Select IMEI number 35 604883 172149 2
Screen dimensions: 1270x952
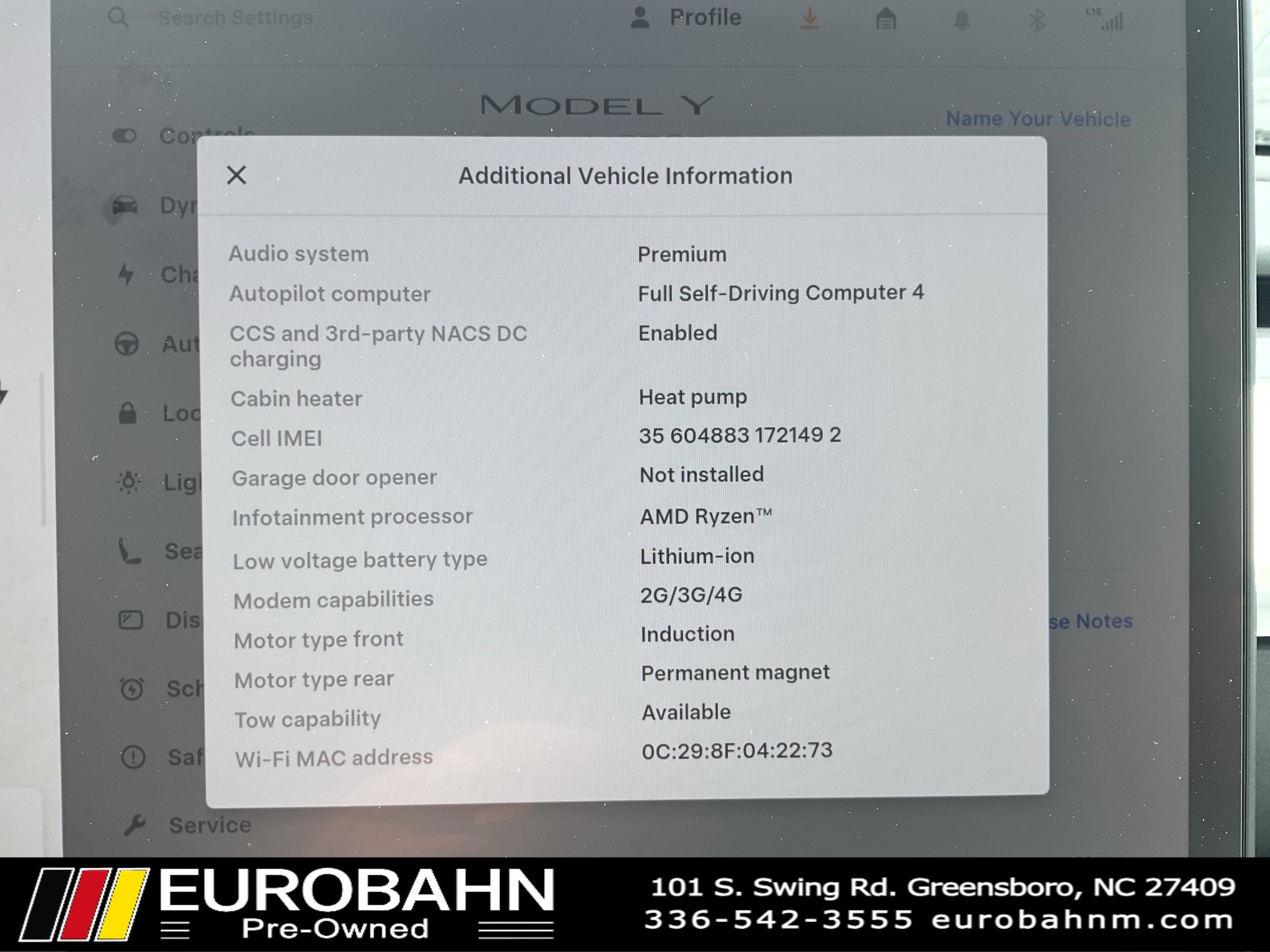pos(740,435)
